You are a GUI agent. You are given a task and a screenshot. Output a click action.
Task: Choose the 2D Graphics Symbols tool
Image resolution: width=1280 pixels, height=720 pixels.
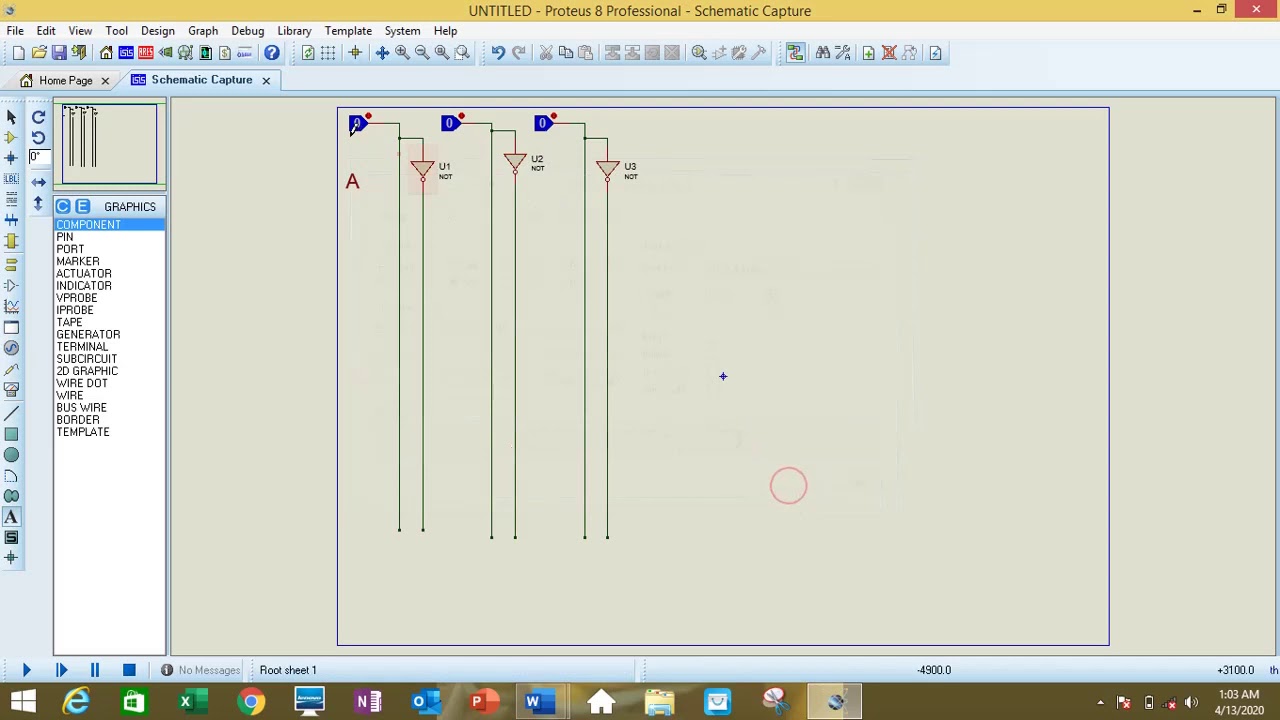pyautogui.click(x=11, y=538)
